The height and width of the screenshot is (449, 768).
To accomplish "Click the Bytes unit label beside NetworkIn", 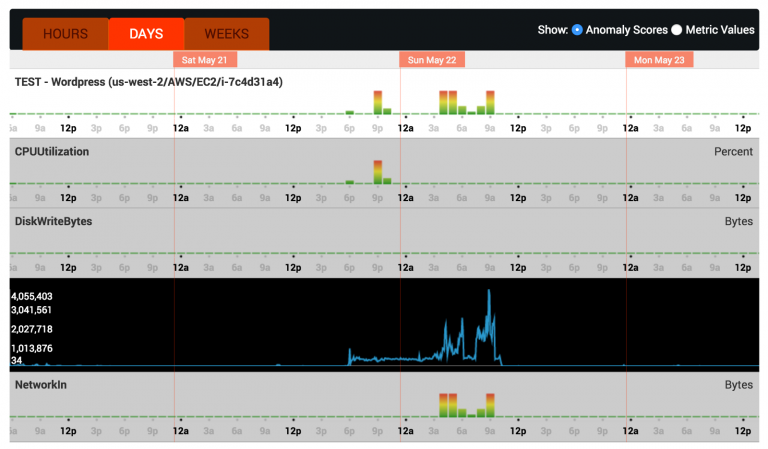I will (738, 384).
